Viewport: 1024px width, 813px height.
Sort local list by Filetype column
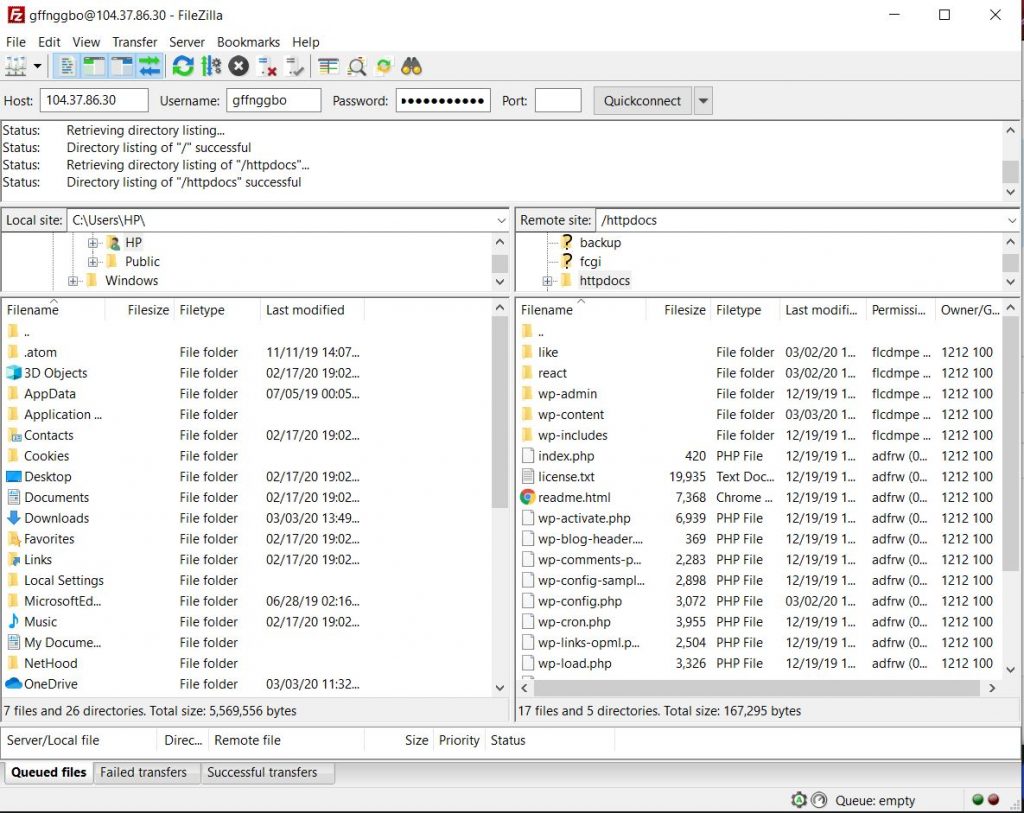pyautogui.click(x=217, y=310)
